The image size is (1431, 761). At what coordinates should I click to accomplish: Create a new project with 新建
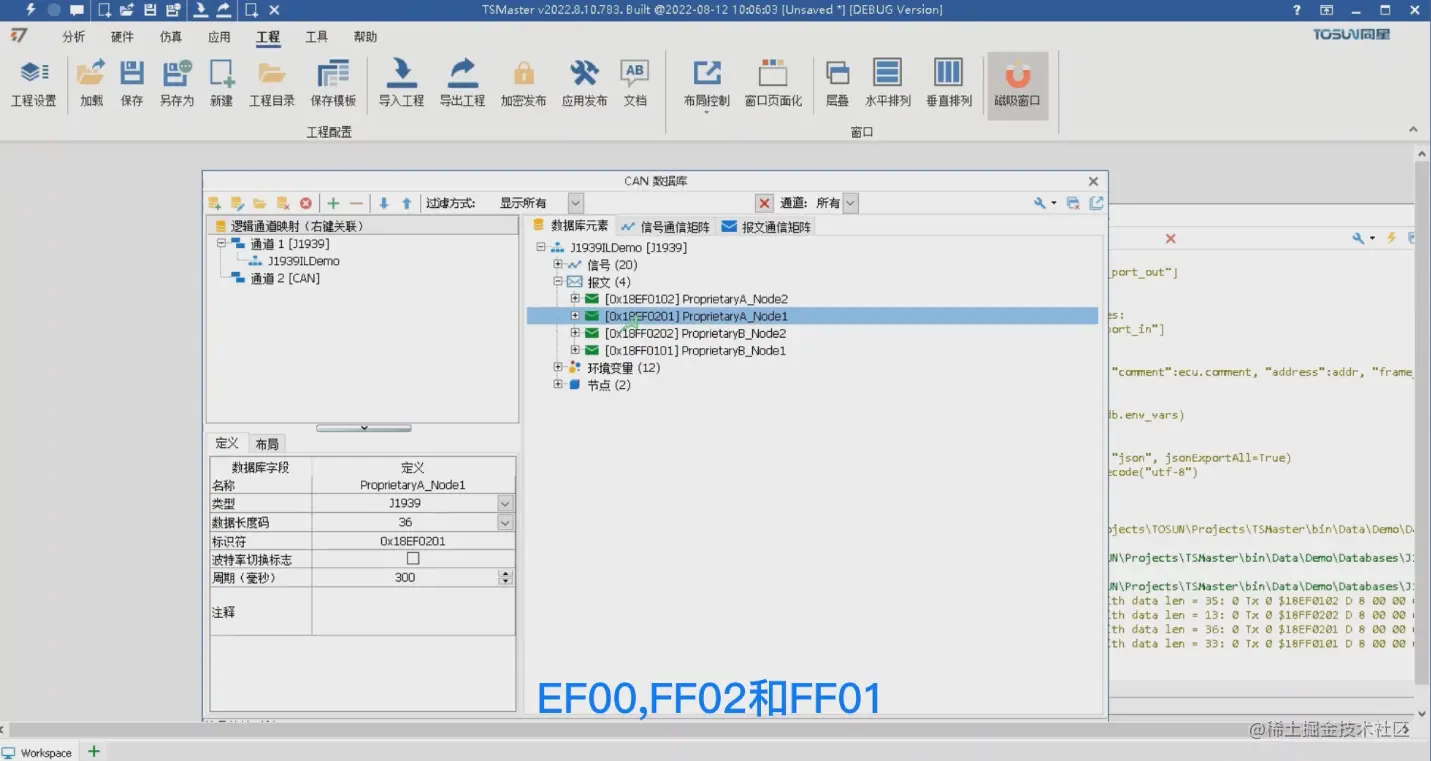coord(221,85)
